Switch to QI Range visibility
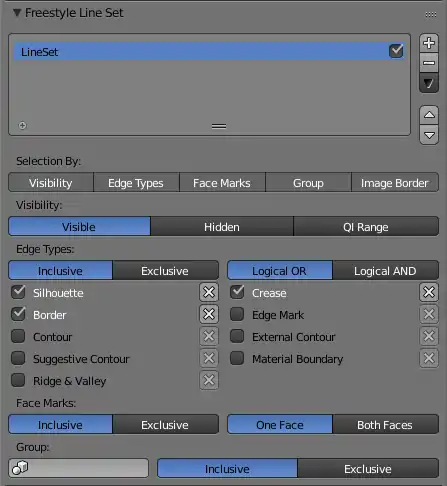 (366, 227)
